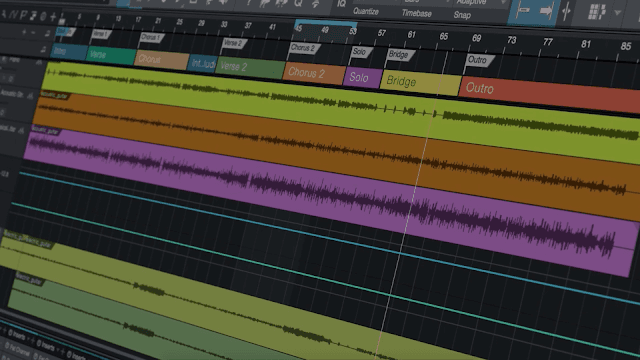Select the tan Chorus arranger section
This screenshot has height=360, width=640.
(162, 60)
